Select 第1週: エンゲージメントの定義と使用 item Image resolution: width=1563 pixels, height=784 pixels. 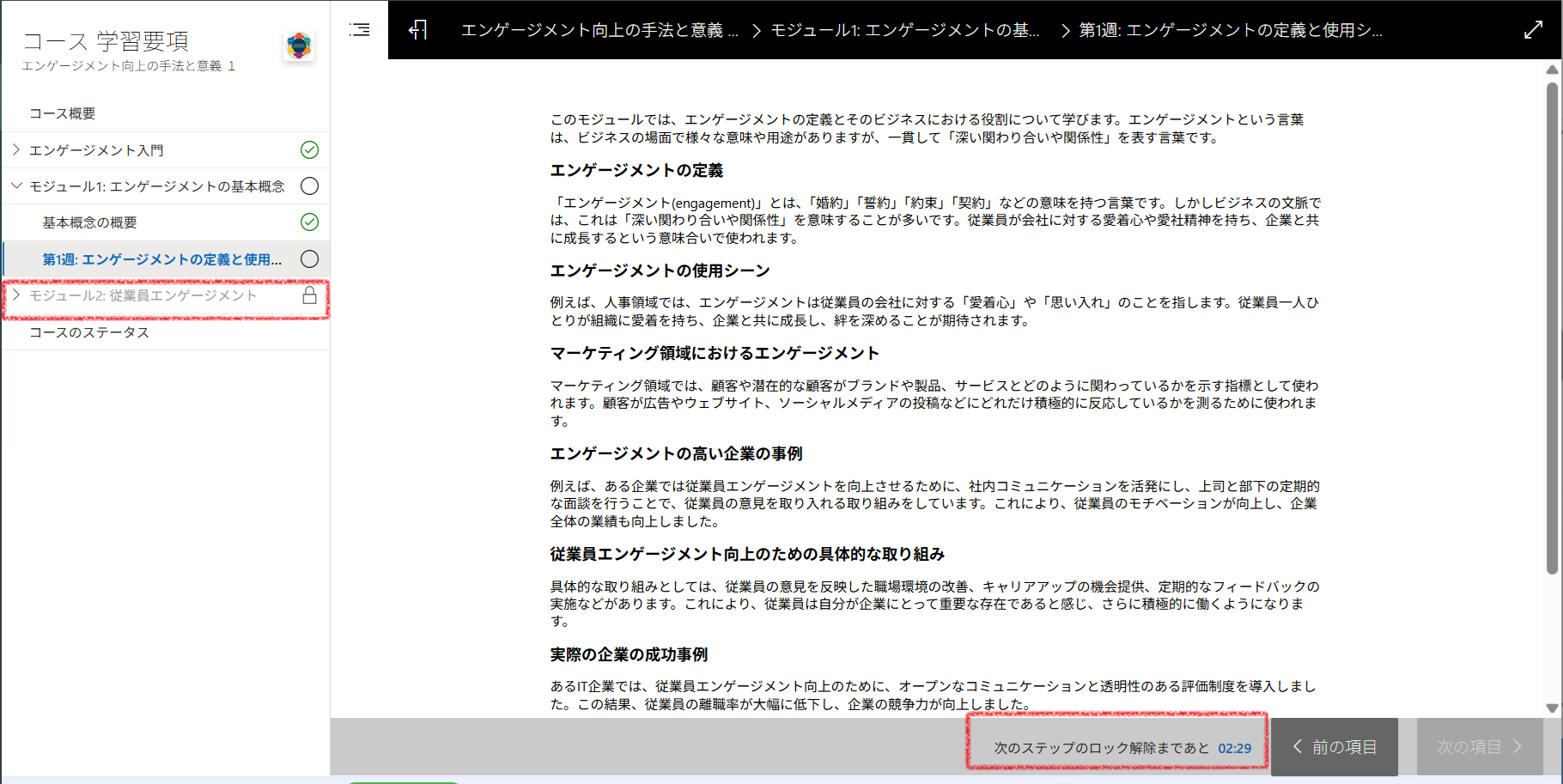pos(162,259)
